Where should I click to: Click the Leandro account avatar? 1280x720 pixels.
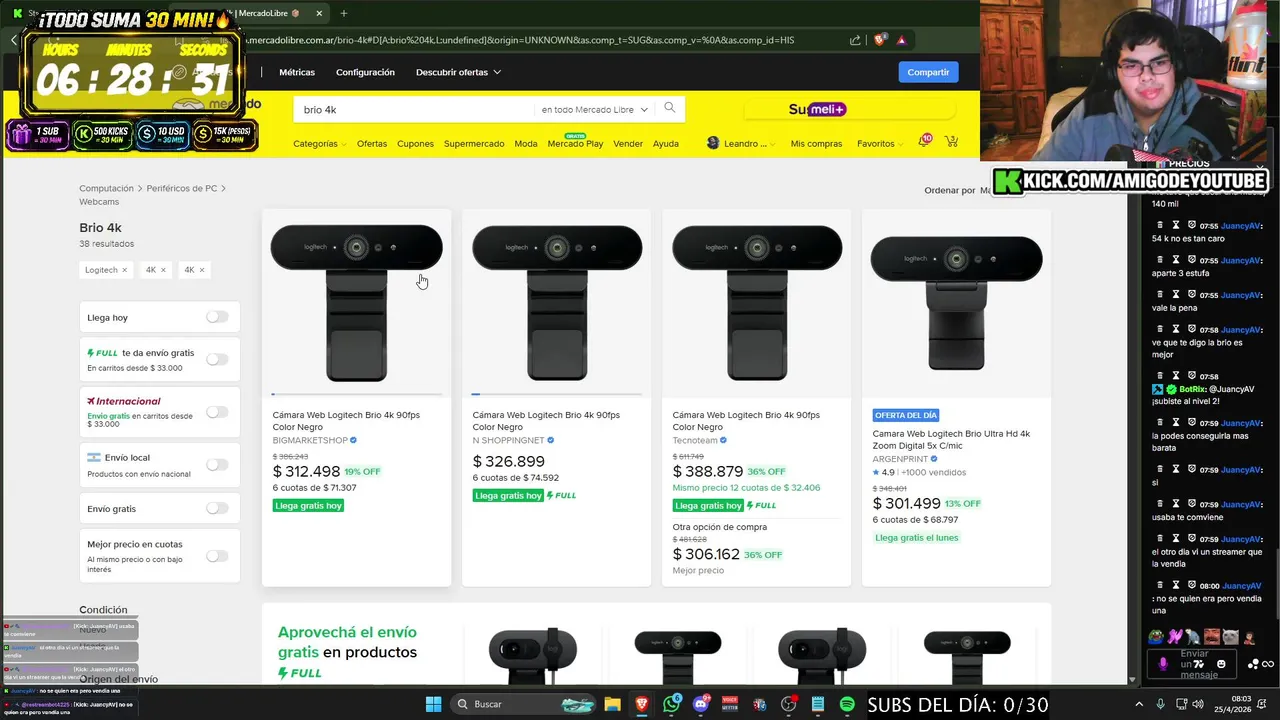tap(713, 143)
